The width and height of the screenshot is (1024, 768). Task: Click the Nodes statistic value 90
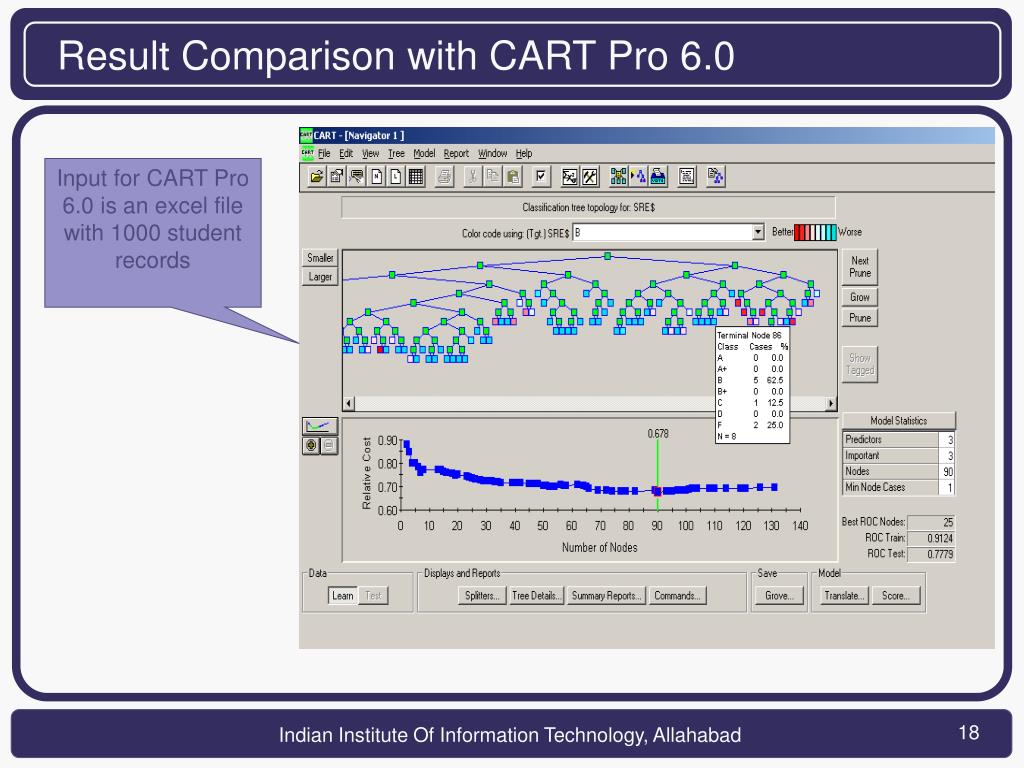(947, 472)
